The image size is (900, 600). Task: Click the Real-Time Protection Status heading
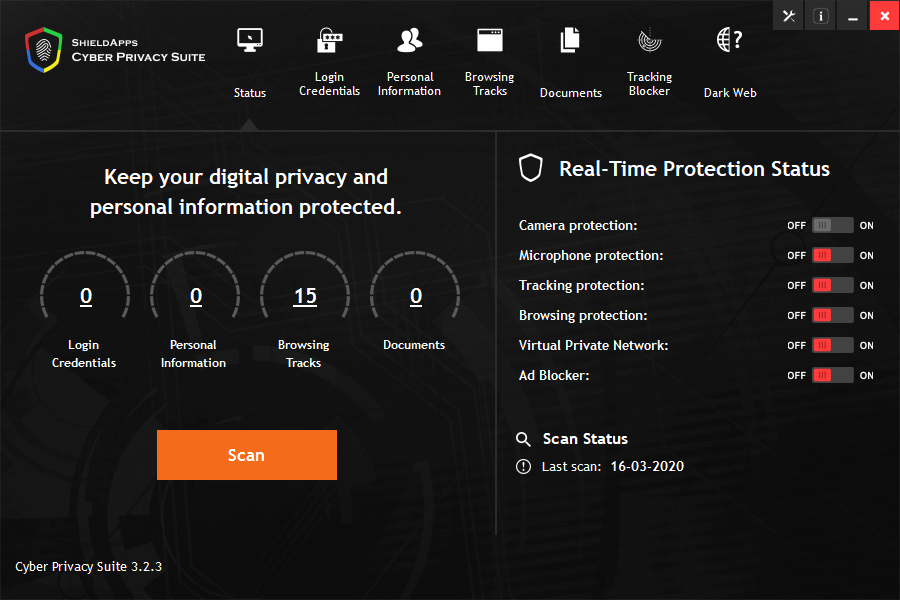coord(695,169)
